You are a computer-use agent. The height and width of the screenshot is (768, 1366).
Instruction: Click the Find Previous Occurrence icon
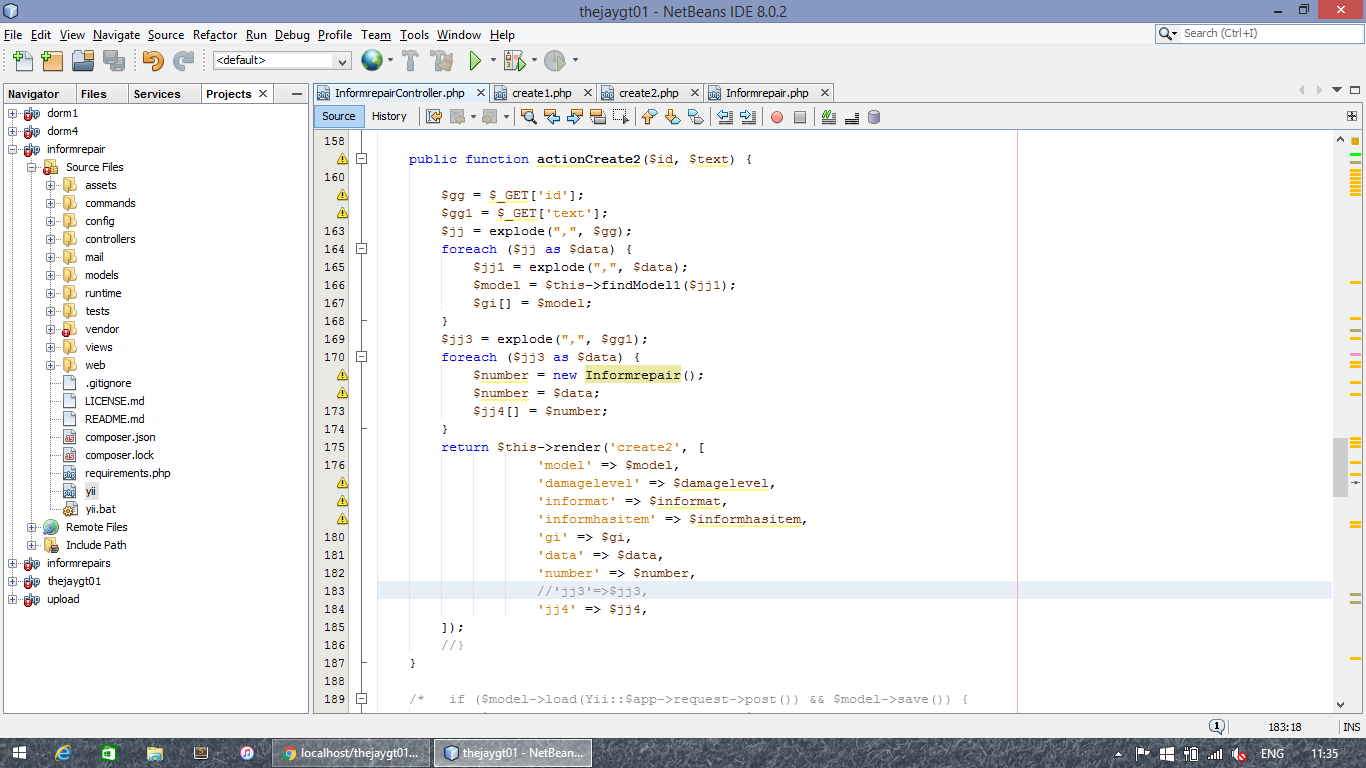552,116
